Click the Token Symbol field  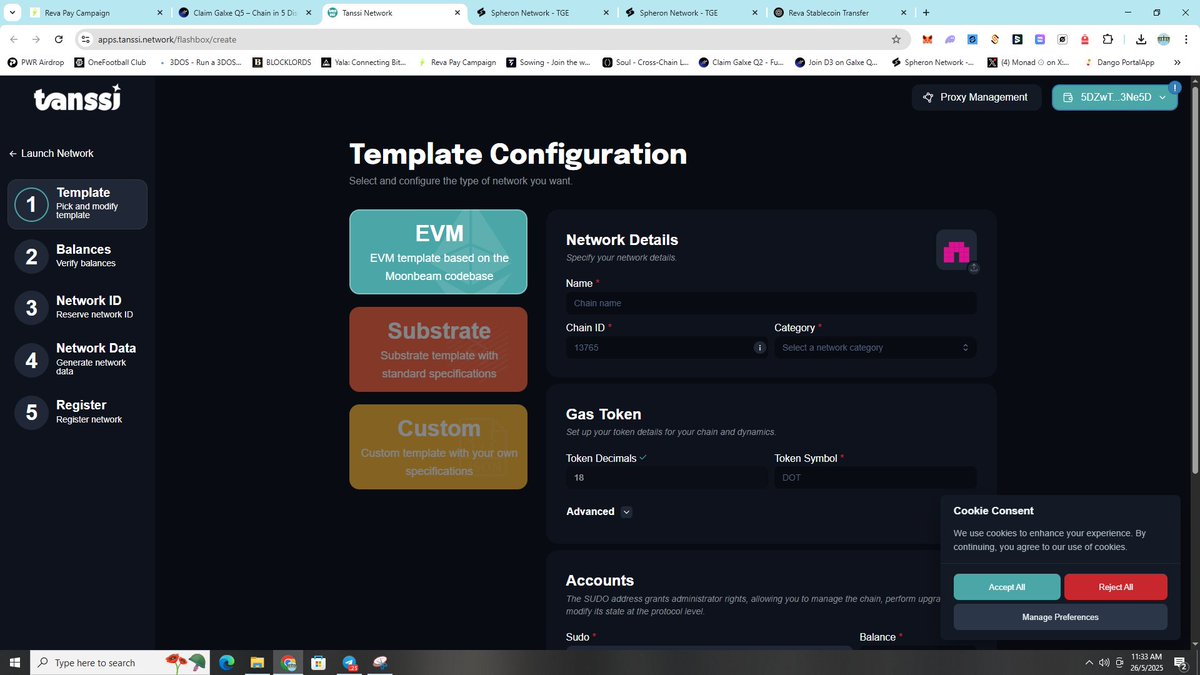pos(875,478)
